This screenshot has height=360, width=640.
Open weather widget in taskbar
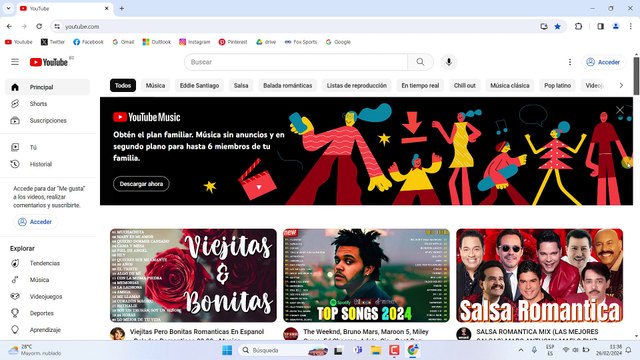[x=35, y=350]
